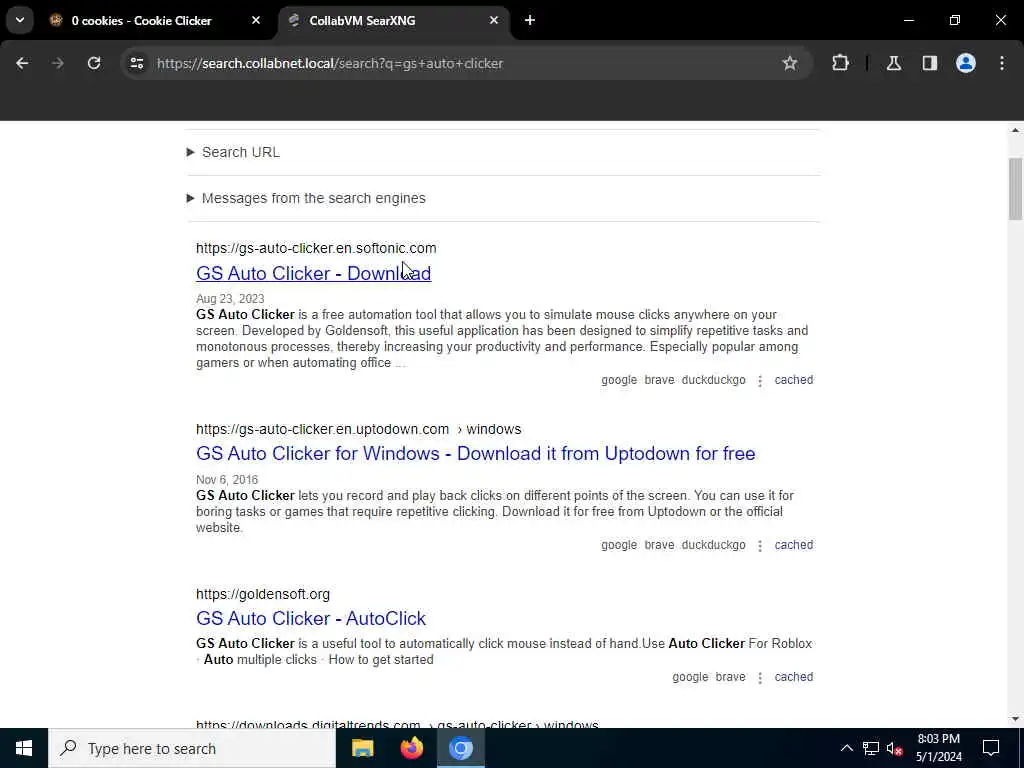This screenshot has height=768, width=1024.
Task: Open GS Auto Clicker for Windows Uptodown link
Action: 475,453
